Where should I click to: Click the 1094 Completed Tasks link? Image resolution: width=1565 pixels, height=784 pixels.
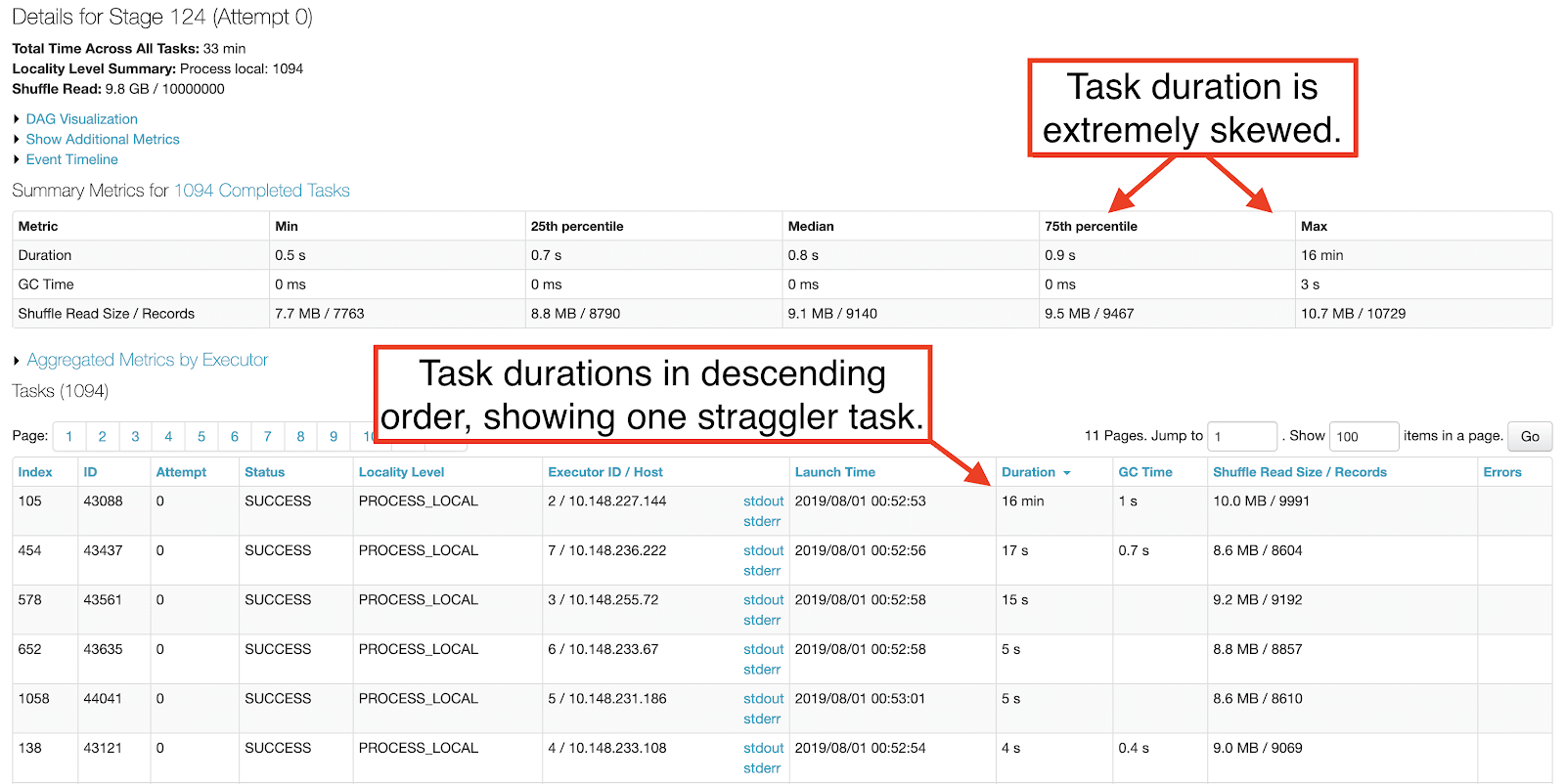point(261,191)
